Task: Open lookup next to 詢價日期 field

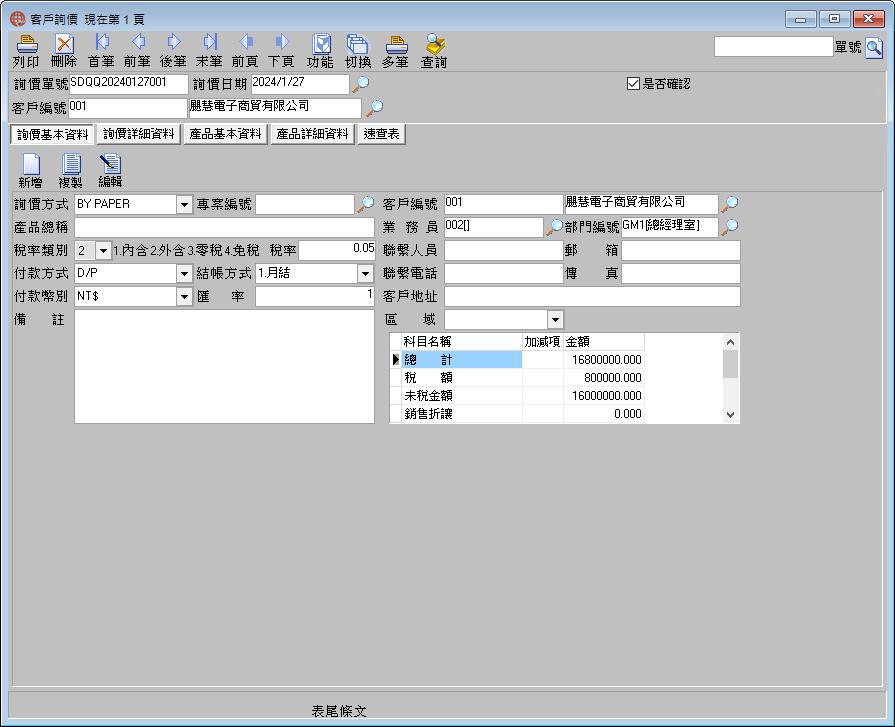Action: [360, 84]
